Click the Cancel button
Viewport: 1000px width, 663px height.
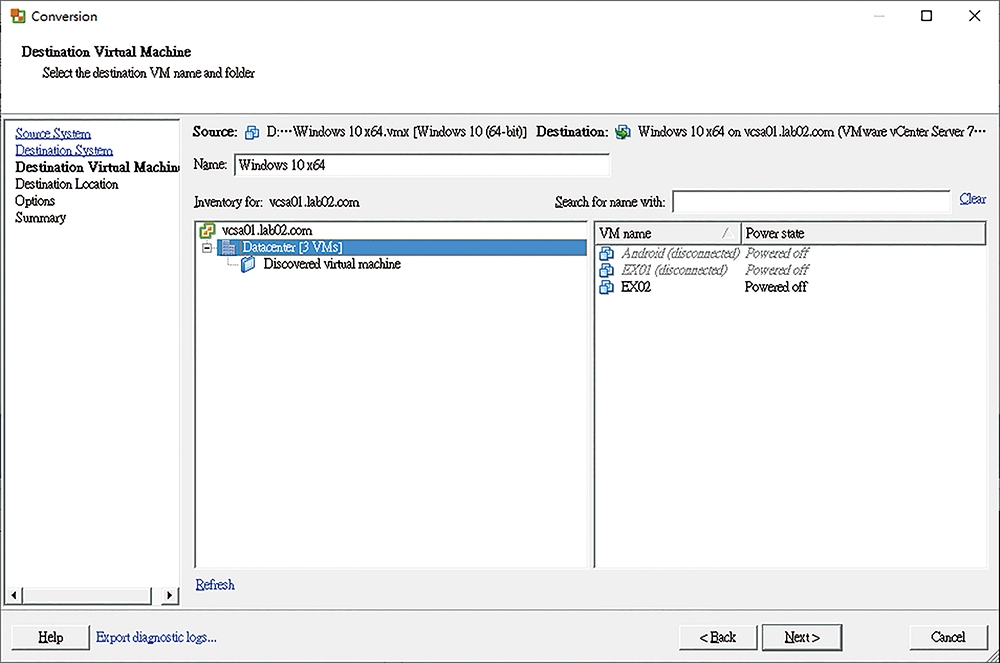(948, 637)
